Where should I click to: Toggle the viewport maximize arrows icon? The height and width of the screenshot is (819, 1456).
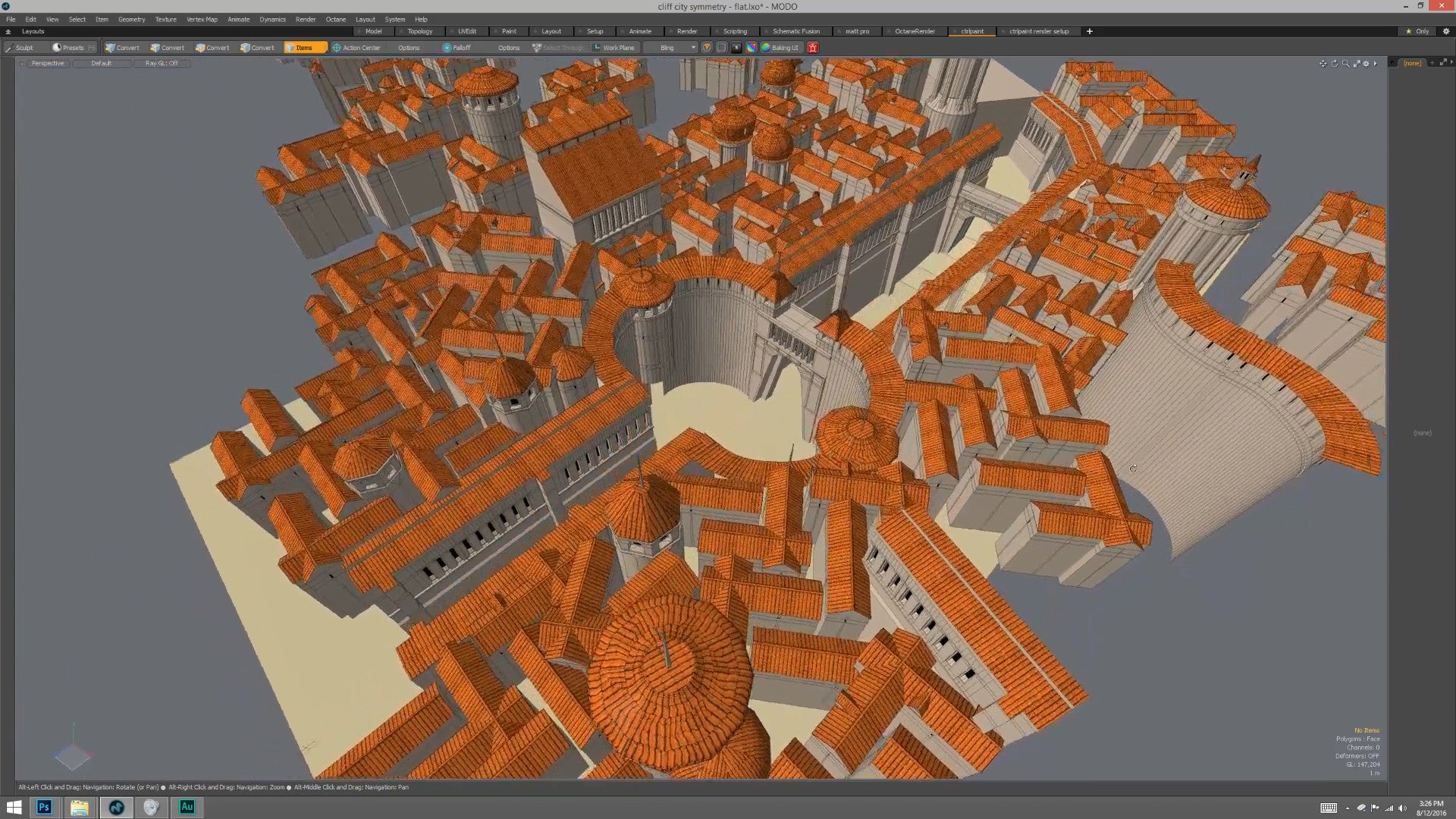click(1355, 64)
